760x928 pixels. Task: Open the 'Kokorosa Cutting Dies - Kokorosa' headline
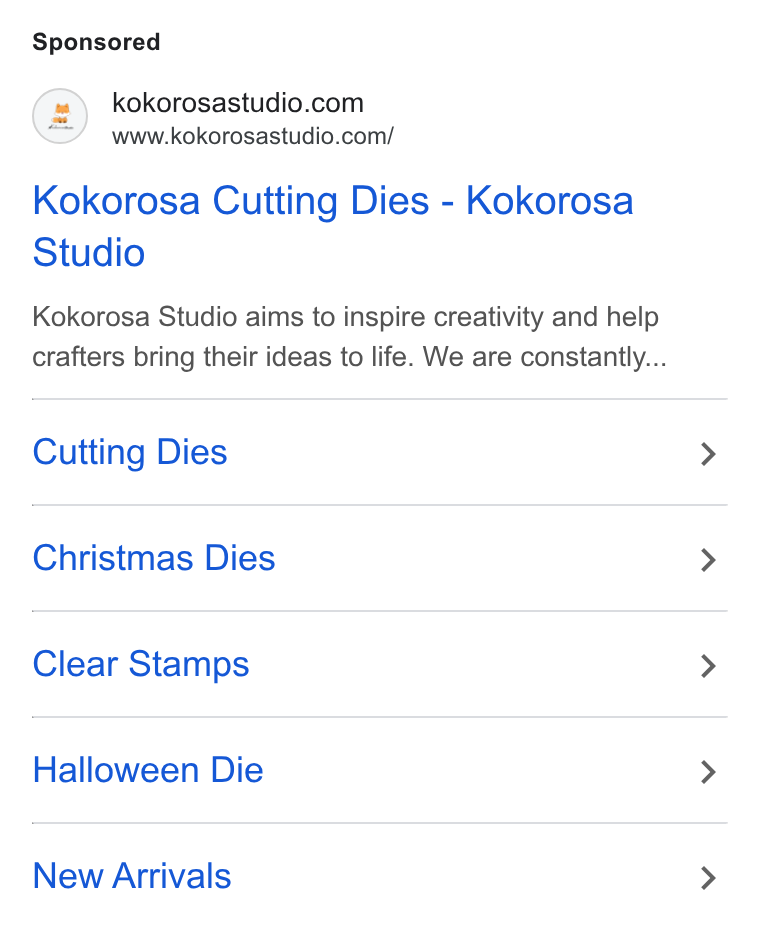coord(333,201)
